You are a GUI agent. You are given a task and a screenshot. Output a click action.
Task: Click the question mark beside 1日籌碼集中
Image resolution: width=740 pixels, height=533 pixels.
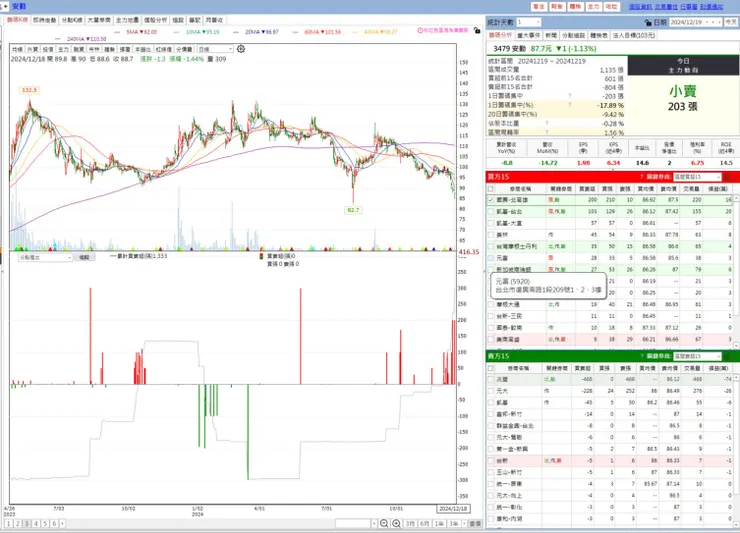point(570,96)
